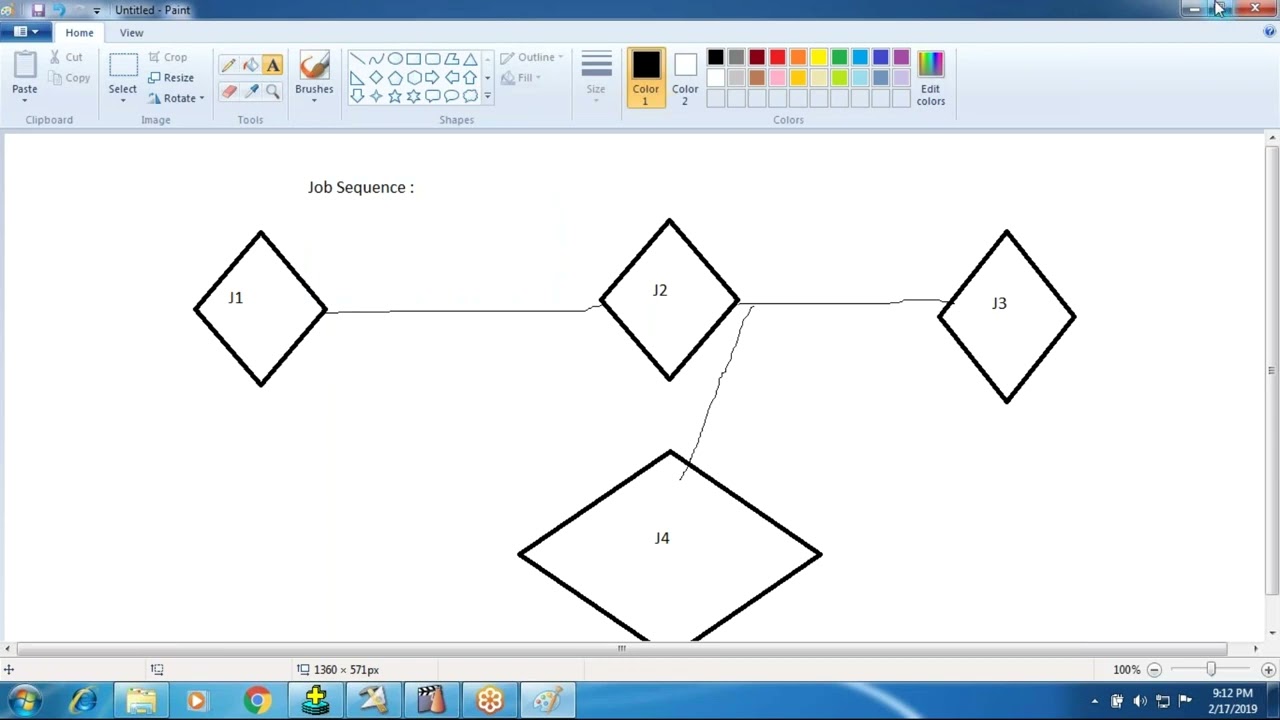This screenshot has height=720, width=1280.
Task: Click the Save icon in title bar
Action: pos(38,10)
